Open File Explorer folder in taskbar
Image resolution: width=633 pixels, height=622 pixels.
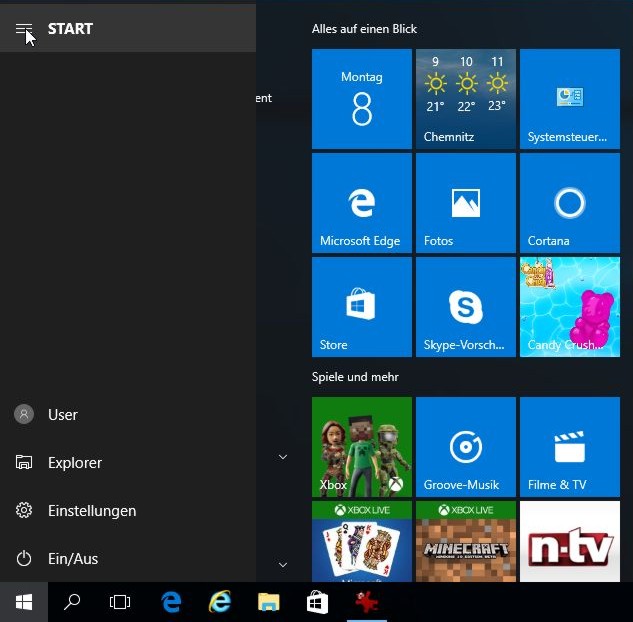(269, 602)
